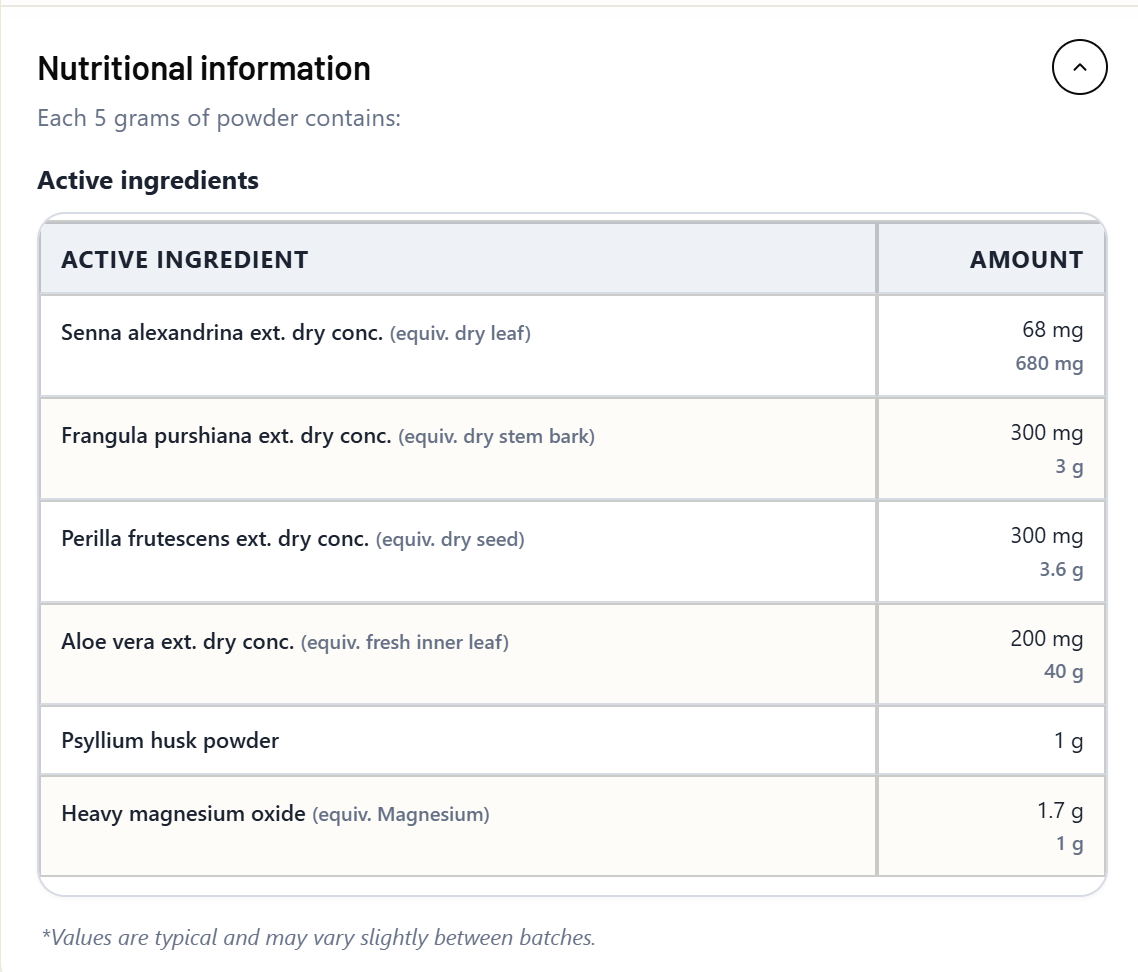Select the Perilla frutescens ingredient text
The height and width of the screenshot is (972, 1138).
(x=215, y=539)
